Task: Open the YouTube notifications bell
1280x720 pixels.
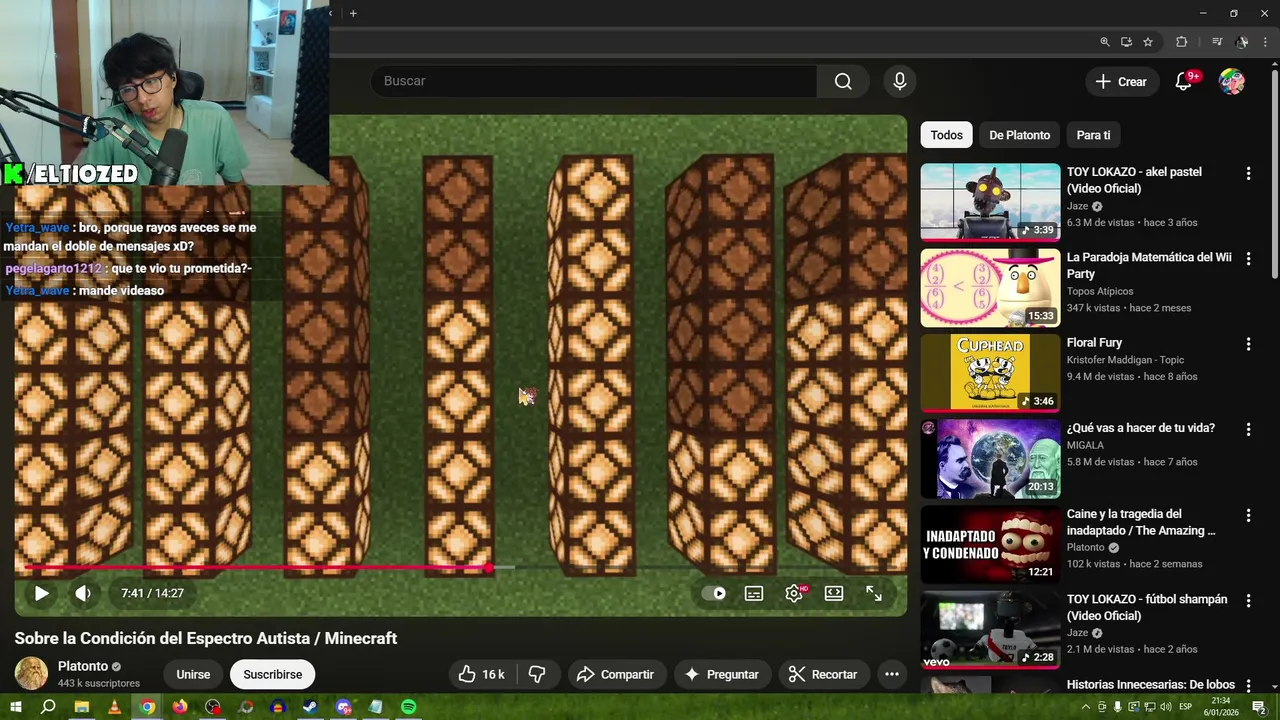Action: tap(1184, 82)
